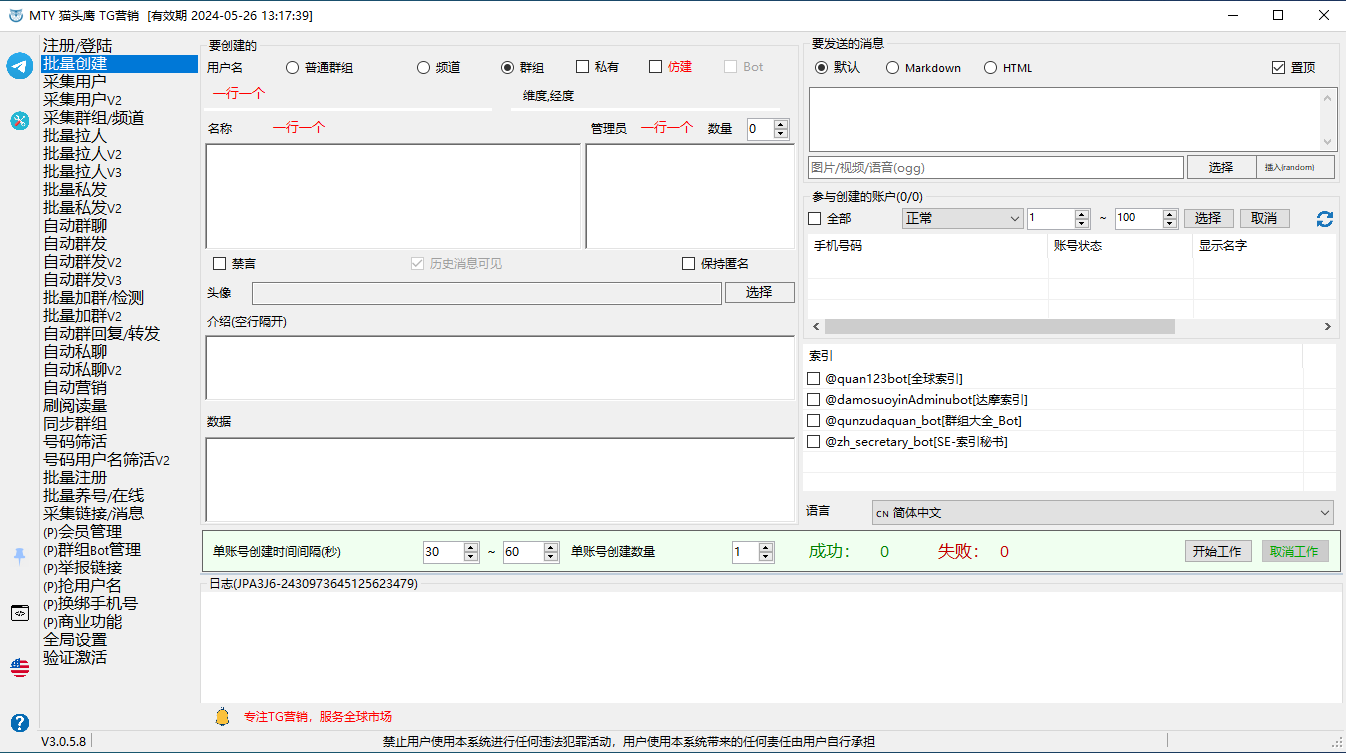Click the bell icon near the footer
Image resolution: width=1346 pixels, height=753 pixels.
[x=222, y=717]
